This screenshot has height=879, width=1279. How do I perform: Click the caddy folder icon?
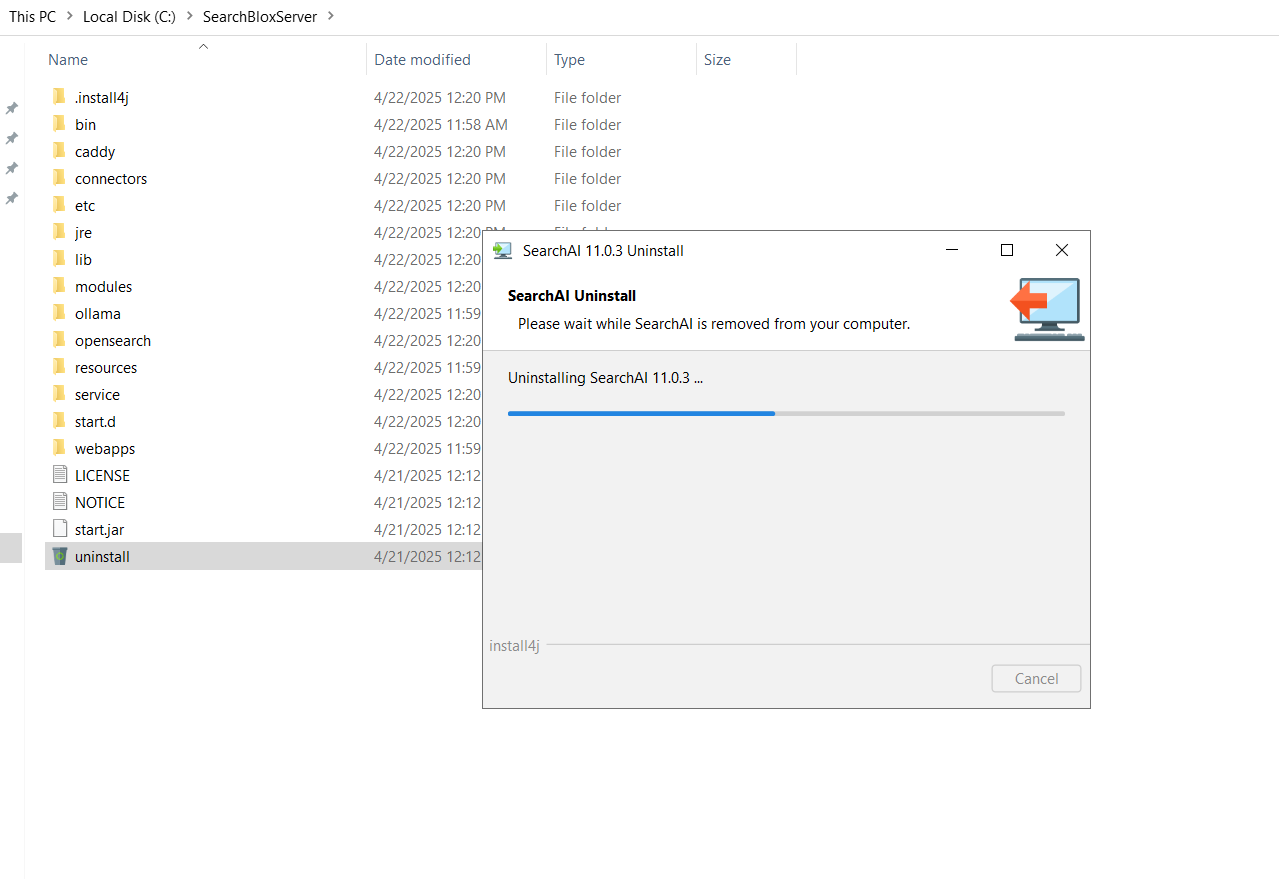[x=59, y=151]
